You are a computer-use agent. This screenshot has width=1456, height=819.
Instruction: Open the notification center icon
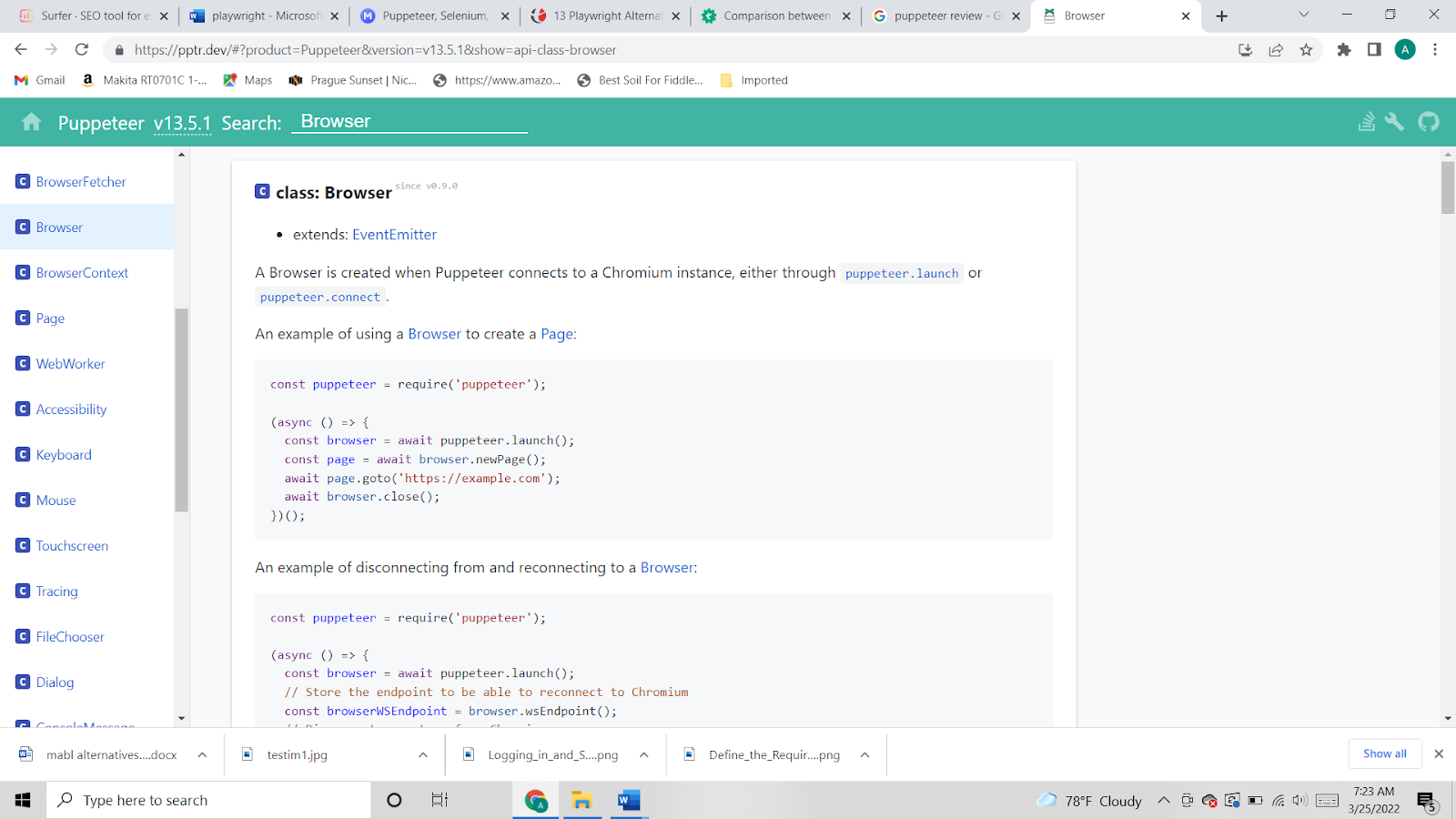coord(1426,801)
